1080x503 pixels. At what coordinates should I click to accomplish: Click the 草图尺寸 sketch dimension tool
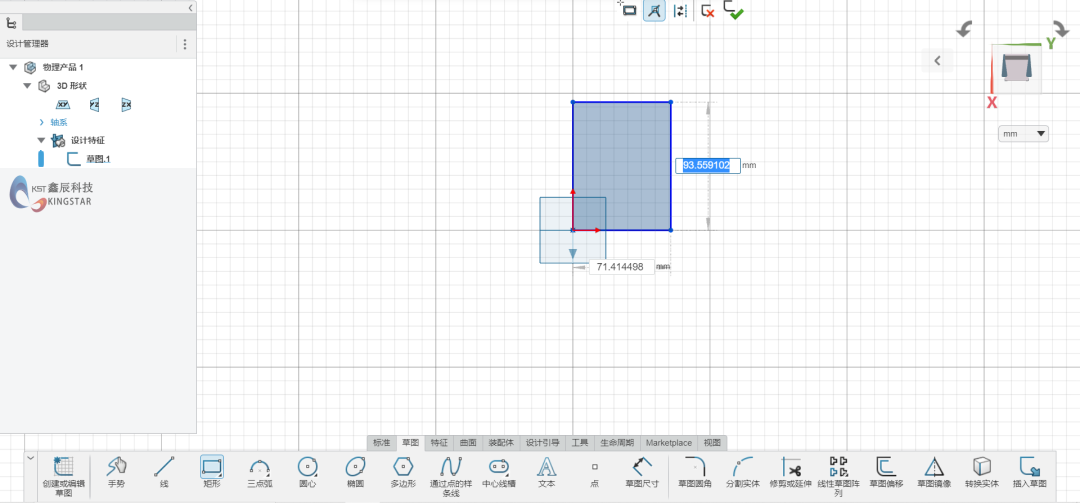(x=642, y=471)
